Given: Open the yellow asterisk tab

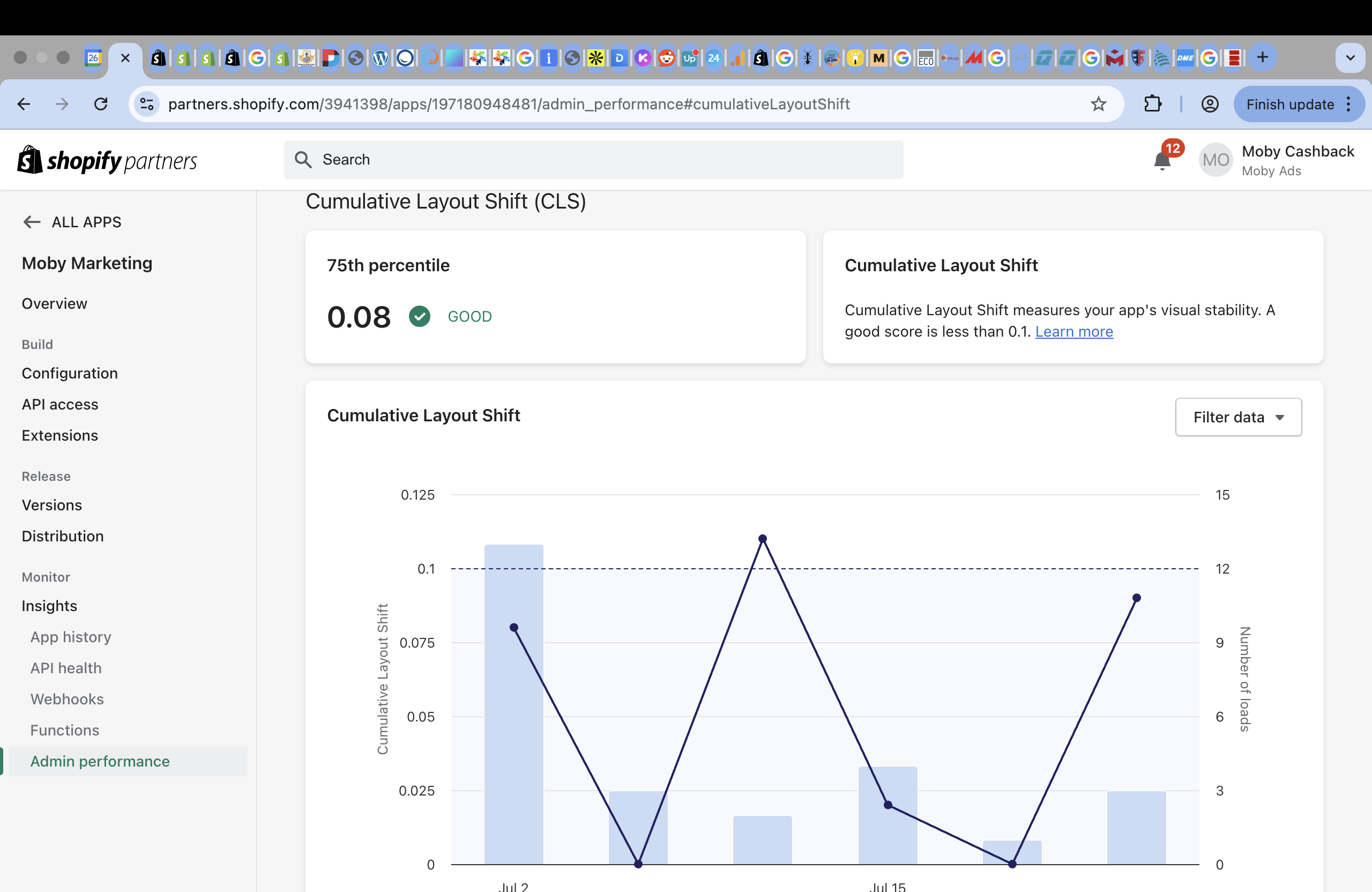Looking at the screenshot, I should [595, 58].
